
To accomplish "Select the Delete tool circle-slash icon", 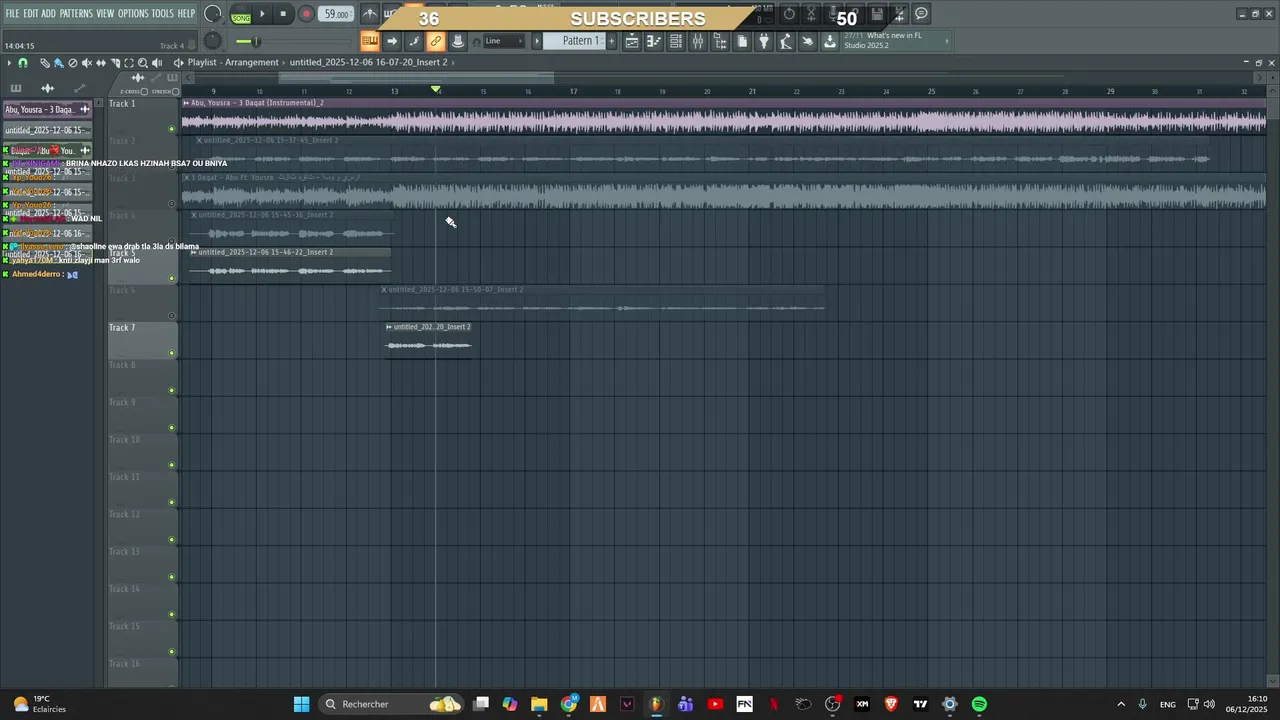I will click(x=73, y=63).
